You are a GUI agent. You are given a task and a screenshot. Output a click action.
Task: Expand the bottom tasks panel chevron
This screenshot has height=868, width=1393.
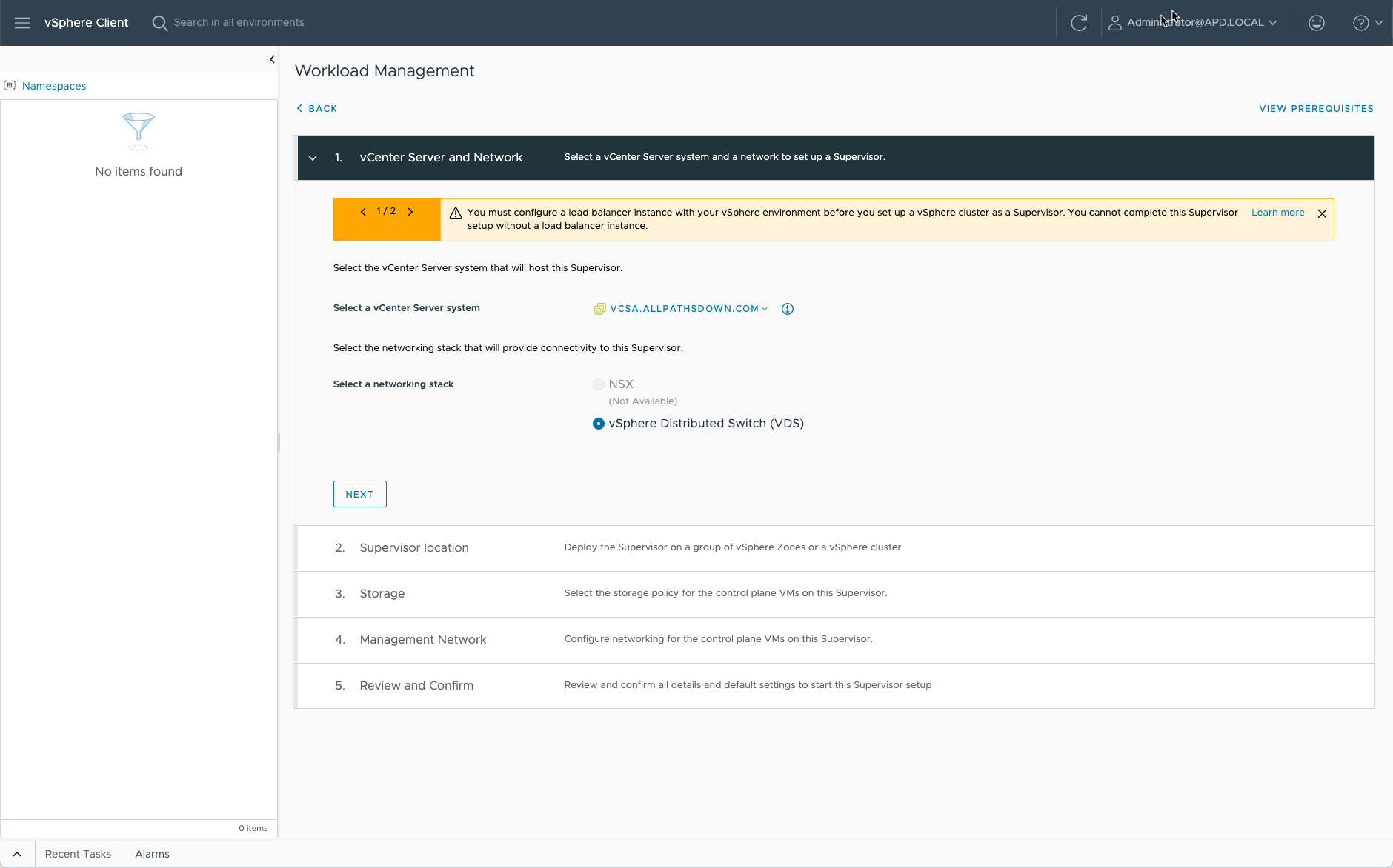click(x=17, y=854)
